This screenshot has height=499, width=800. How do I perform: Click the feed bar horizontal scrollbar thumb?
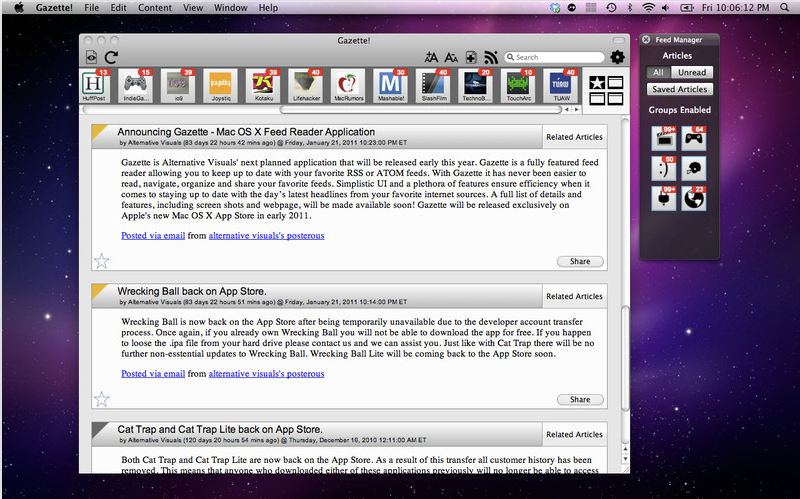pos(421,110)
